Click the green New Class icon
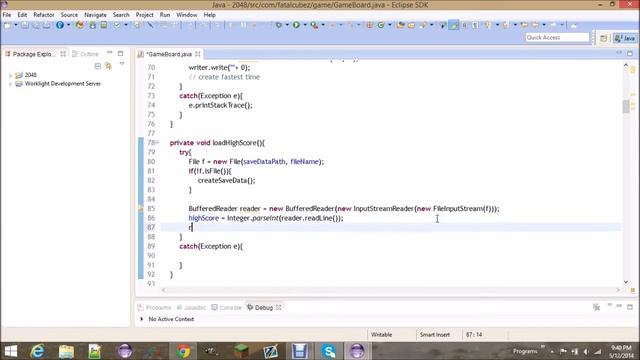This screenshot has height=360, width=640. click(x=381, y=25)
